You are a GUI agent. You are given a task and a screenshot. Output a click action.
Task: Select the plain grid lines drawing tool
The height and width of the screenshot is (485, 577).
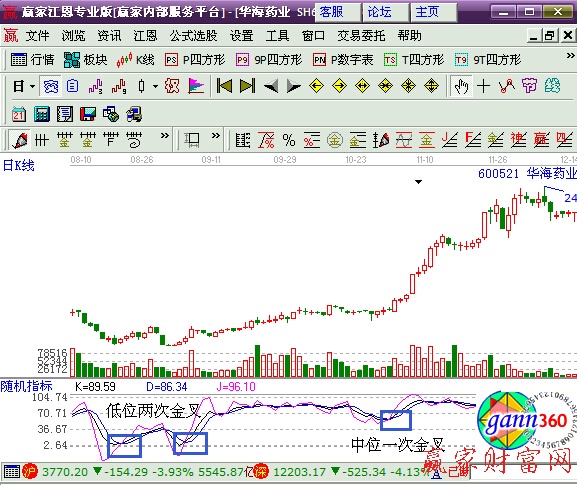[41, 140]
